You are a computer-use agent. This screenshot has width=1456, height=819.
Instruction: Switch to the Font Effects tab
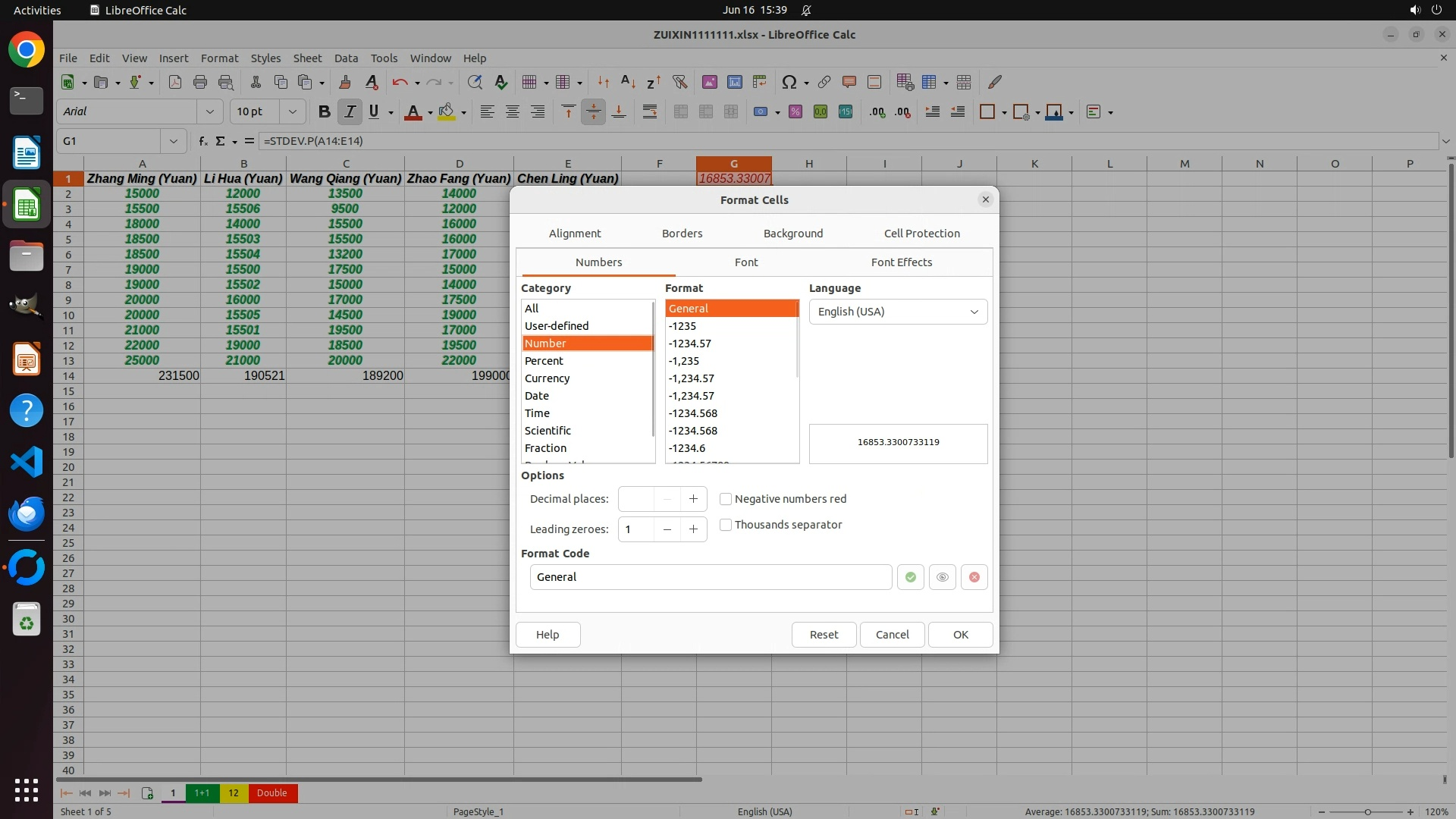tap(901, 262)
